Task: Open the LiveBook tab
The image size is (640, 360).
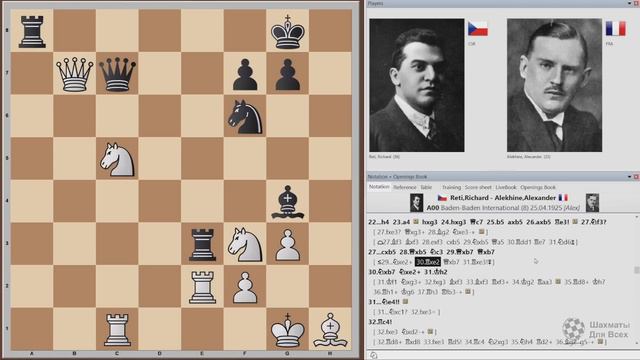Action: pyautogui.click(x=506, y=187)
